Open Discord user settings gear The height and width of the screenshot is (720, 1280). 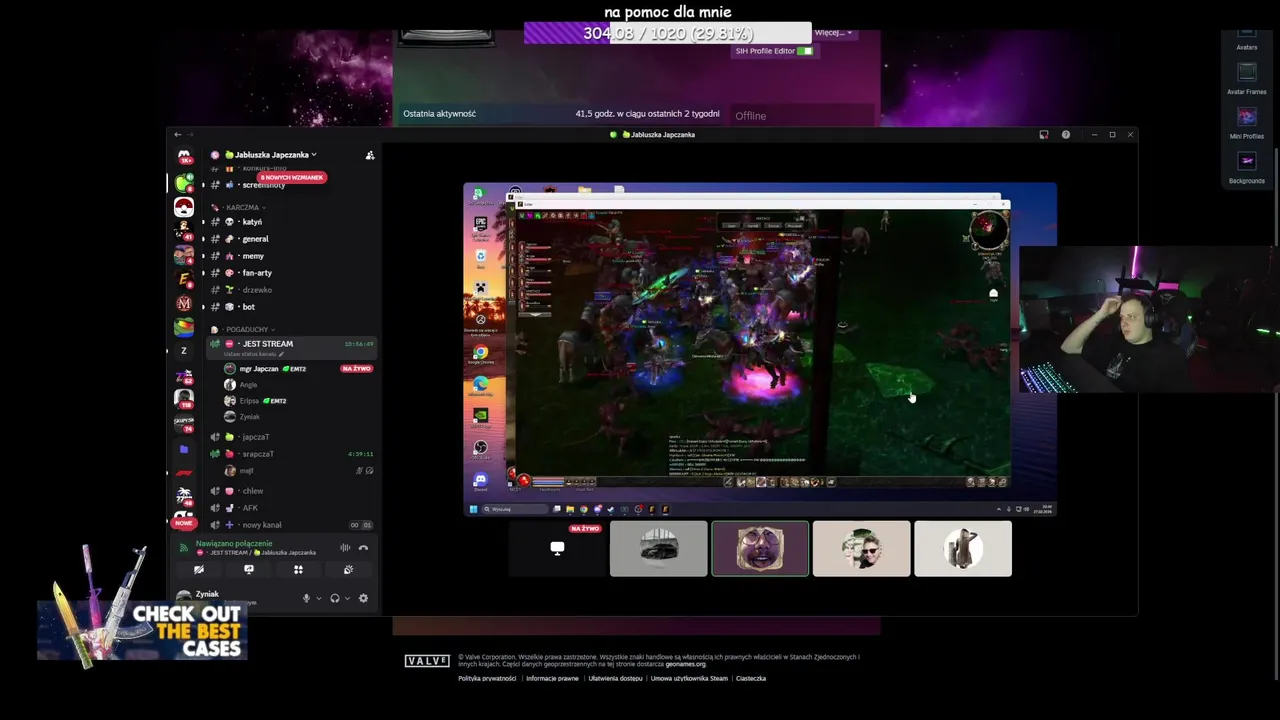[x=363, y=598]
